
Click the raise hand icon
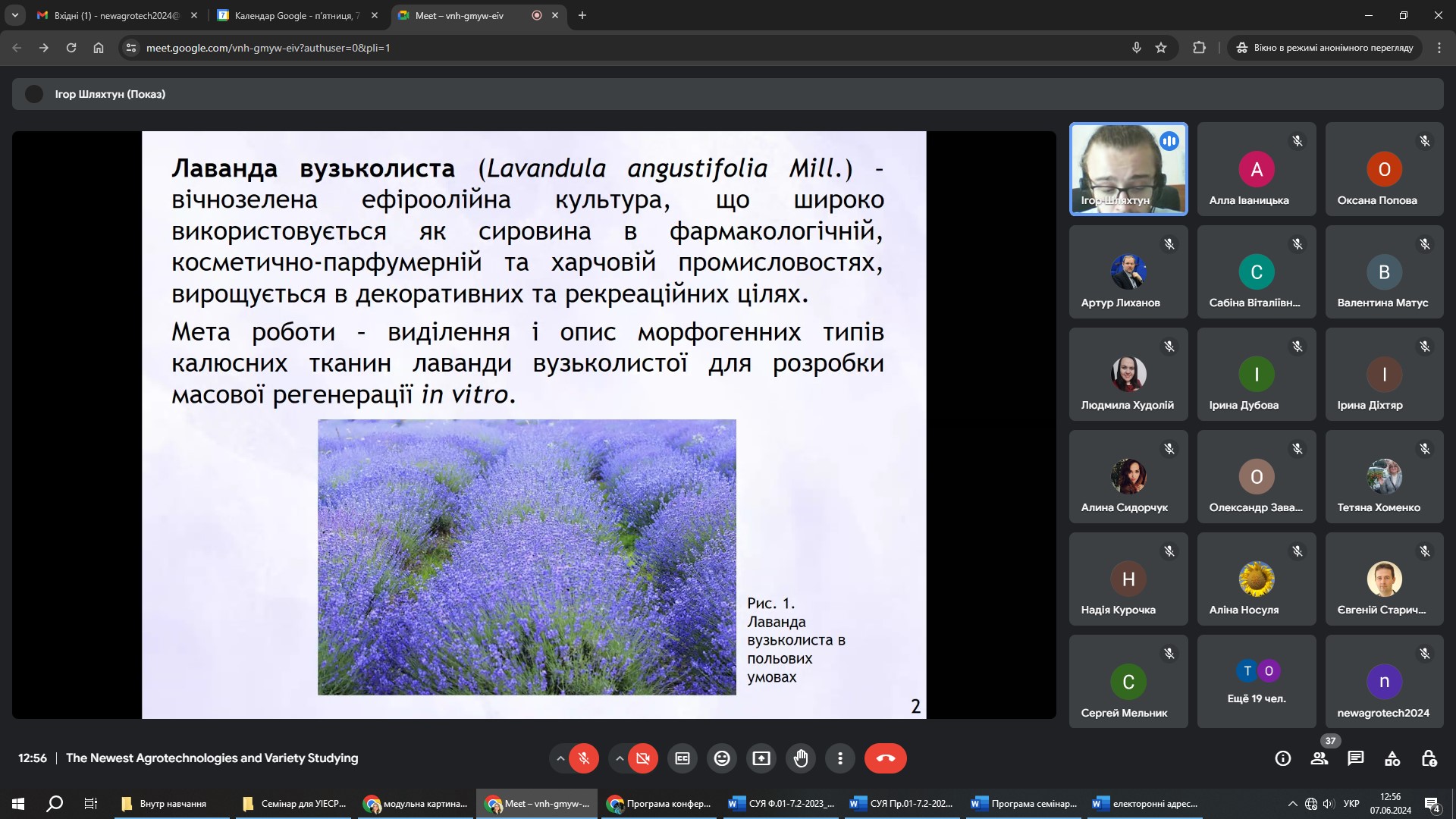(x=801, y=758)
